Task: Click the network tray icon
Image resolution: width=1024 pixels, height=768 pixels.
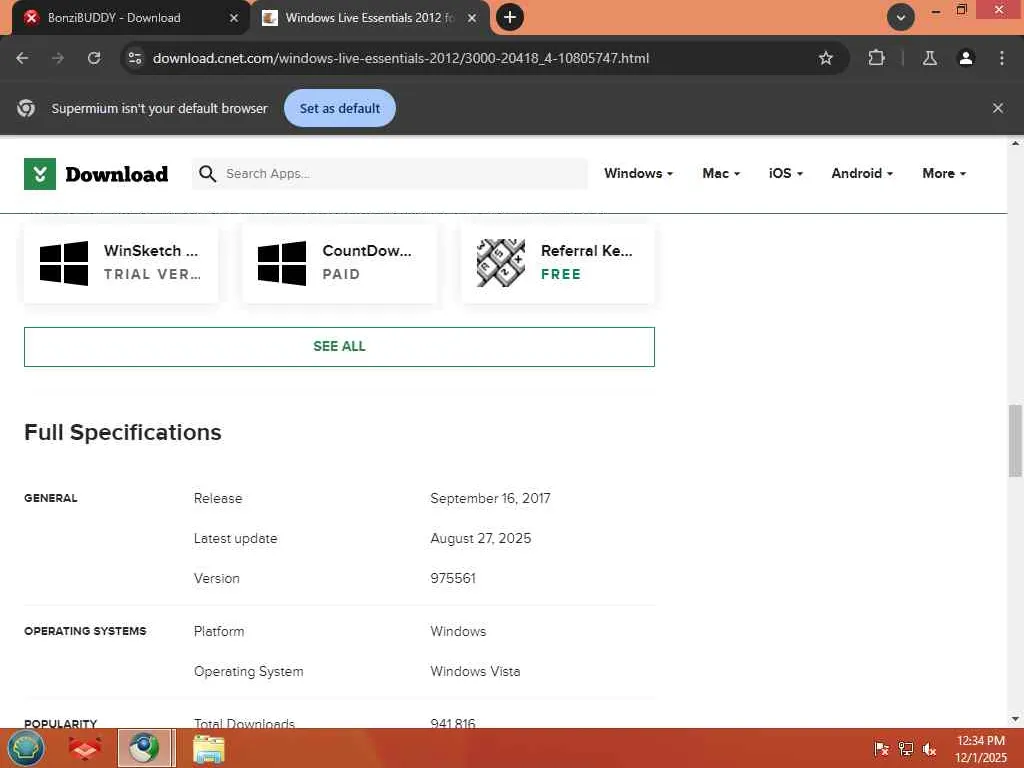Action: [906, 748]
